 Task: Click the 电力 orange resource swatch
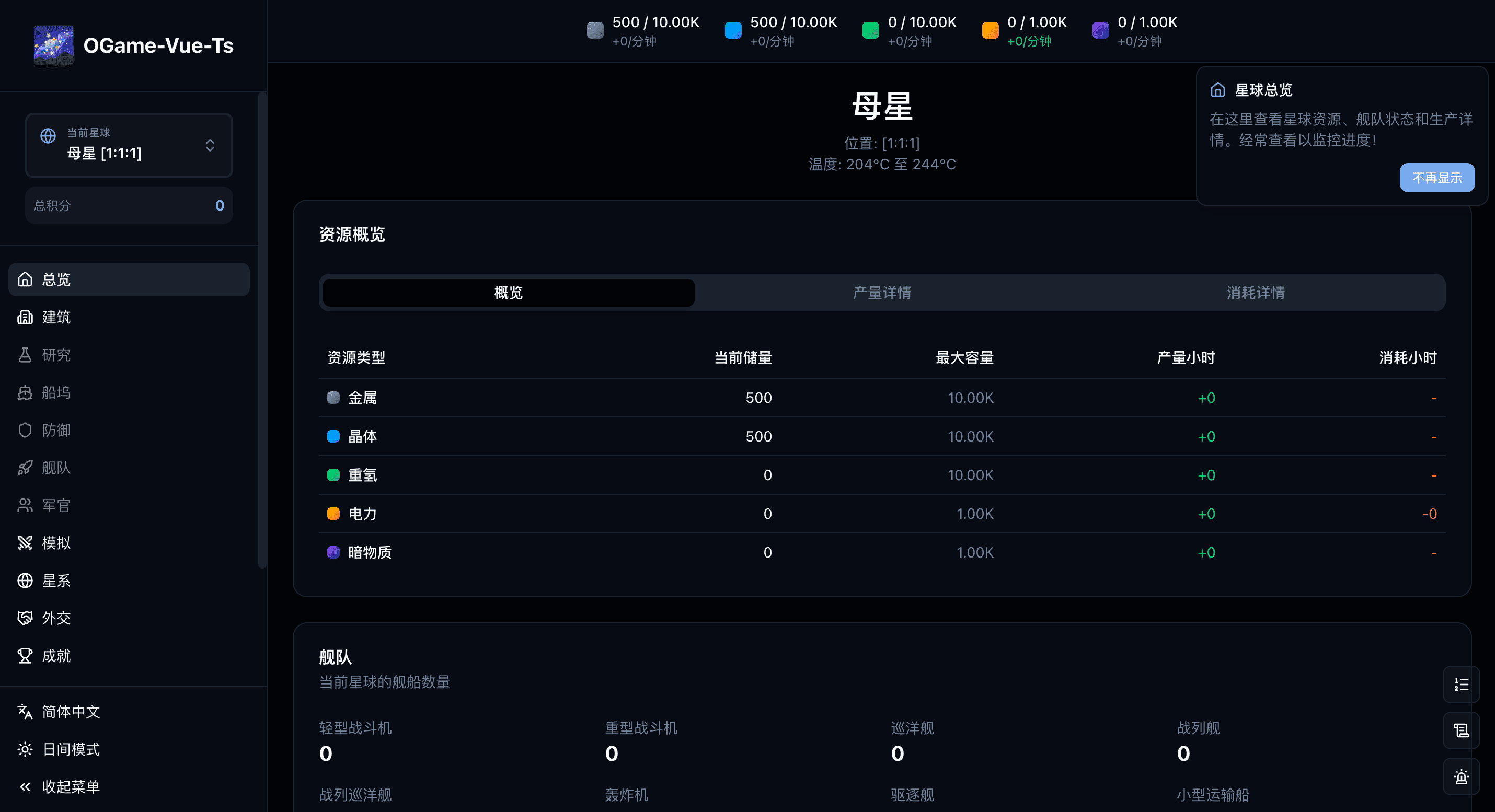333,513
